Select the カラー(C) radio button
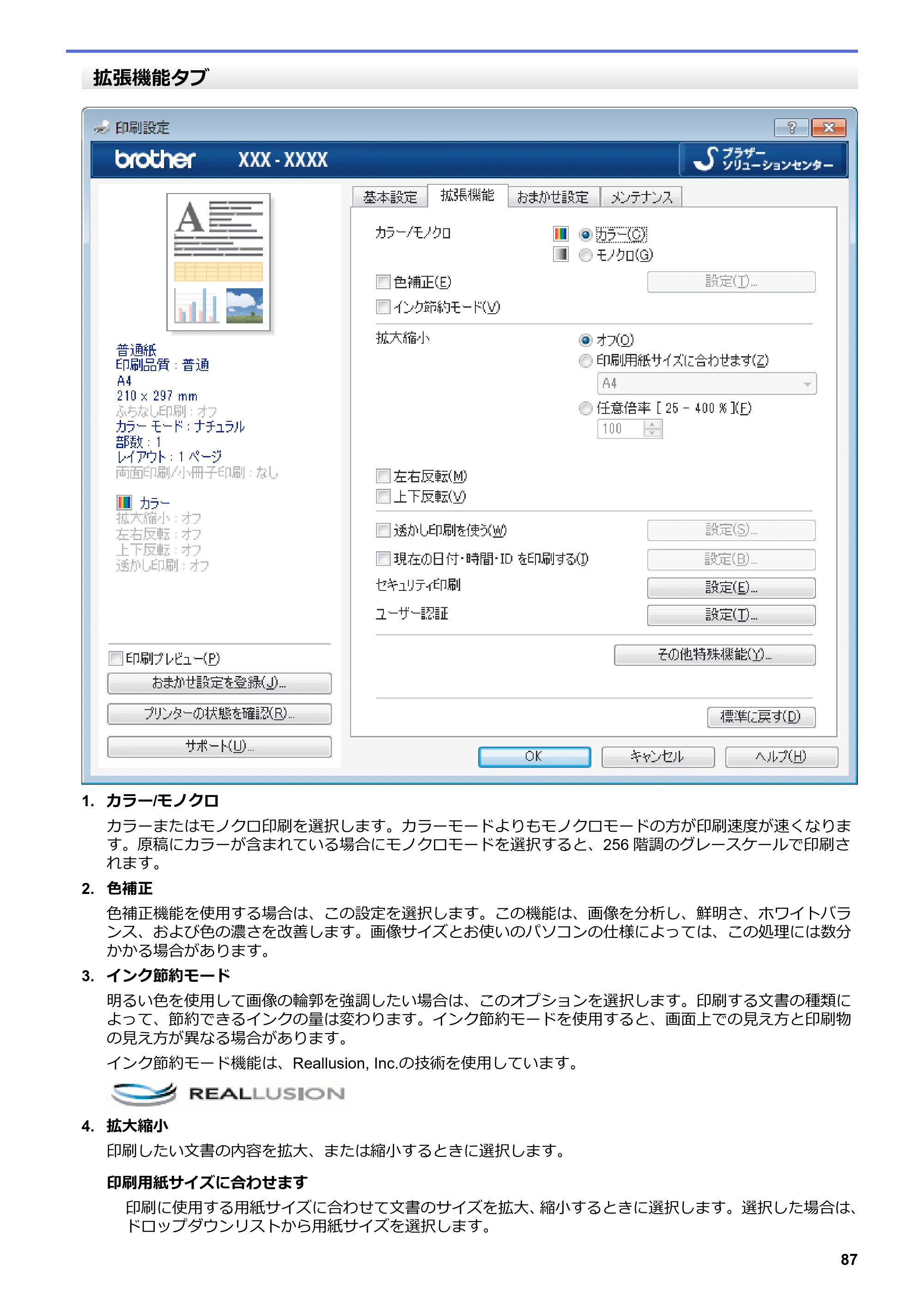The image size is (924, 1307). (x=585, y=235)
